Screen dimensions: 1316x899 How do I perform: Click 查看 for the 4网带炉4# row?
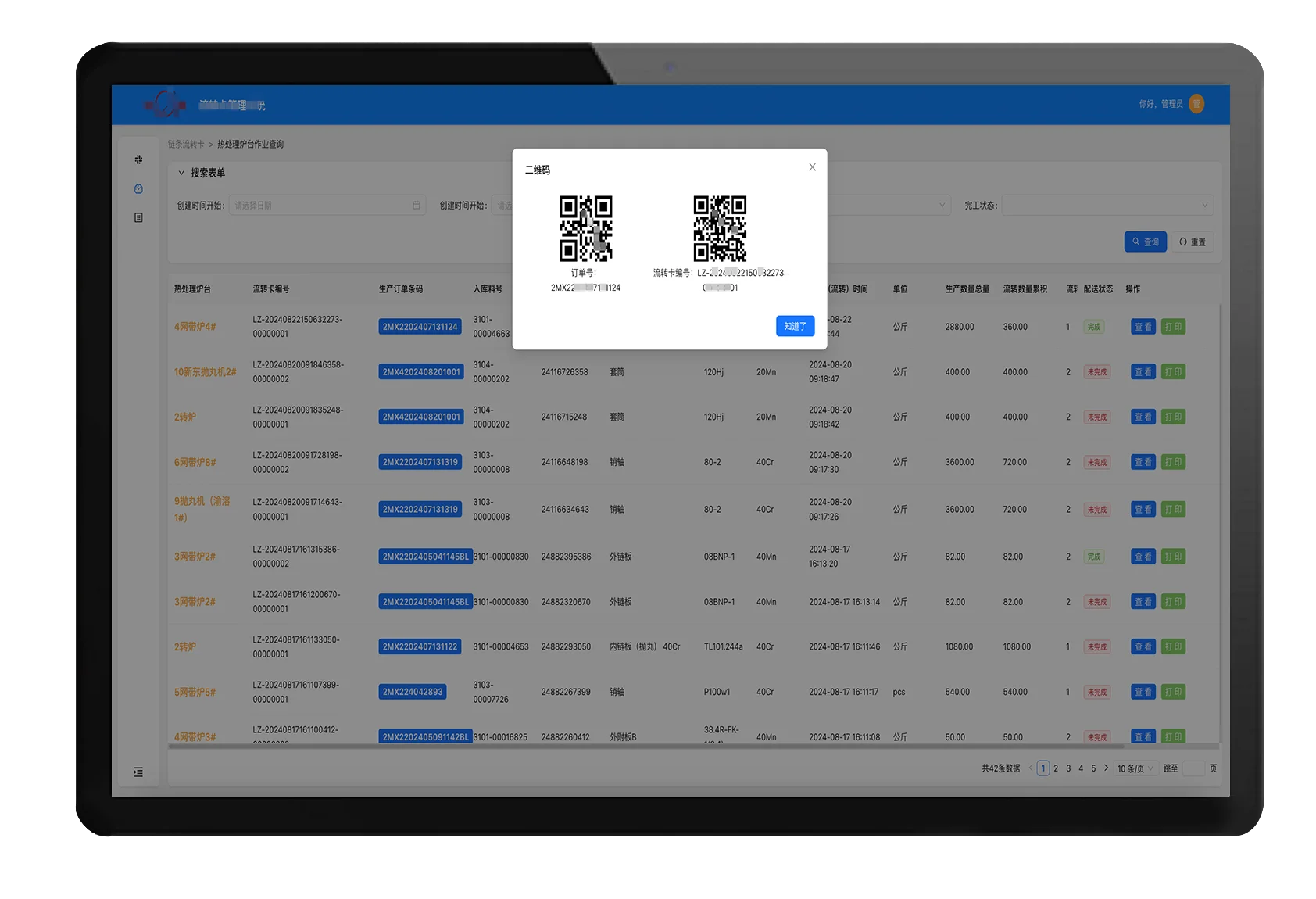tap(1143, 327)
